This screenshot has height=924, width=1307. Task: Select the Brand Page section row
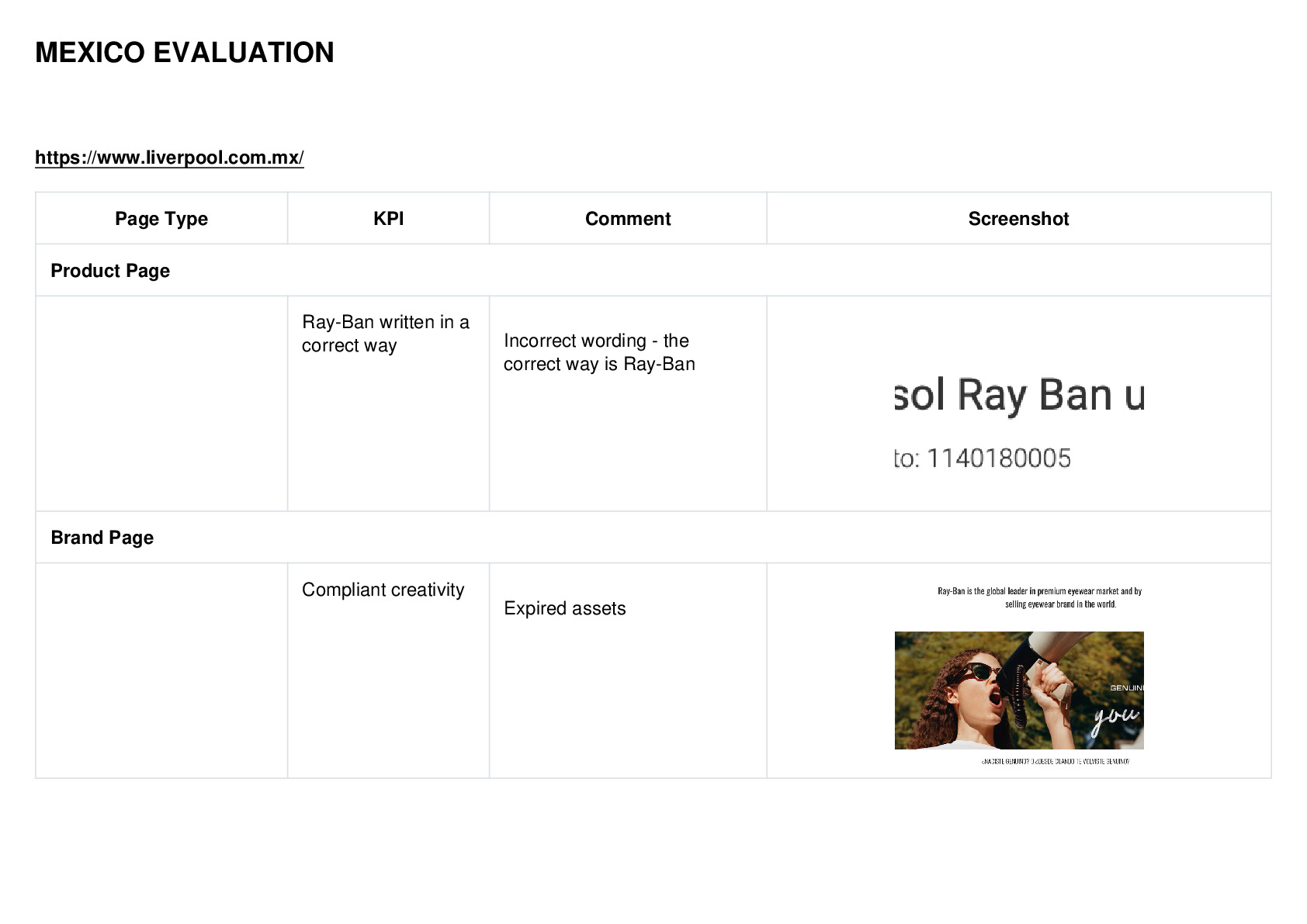(653, 537)
